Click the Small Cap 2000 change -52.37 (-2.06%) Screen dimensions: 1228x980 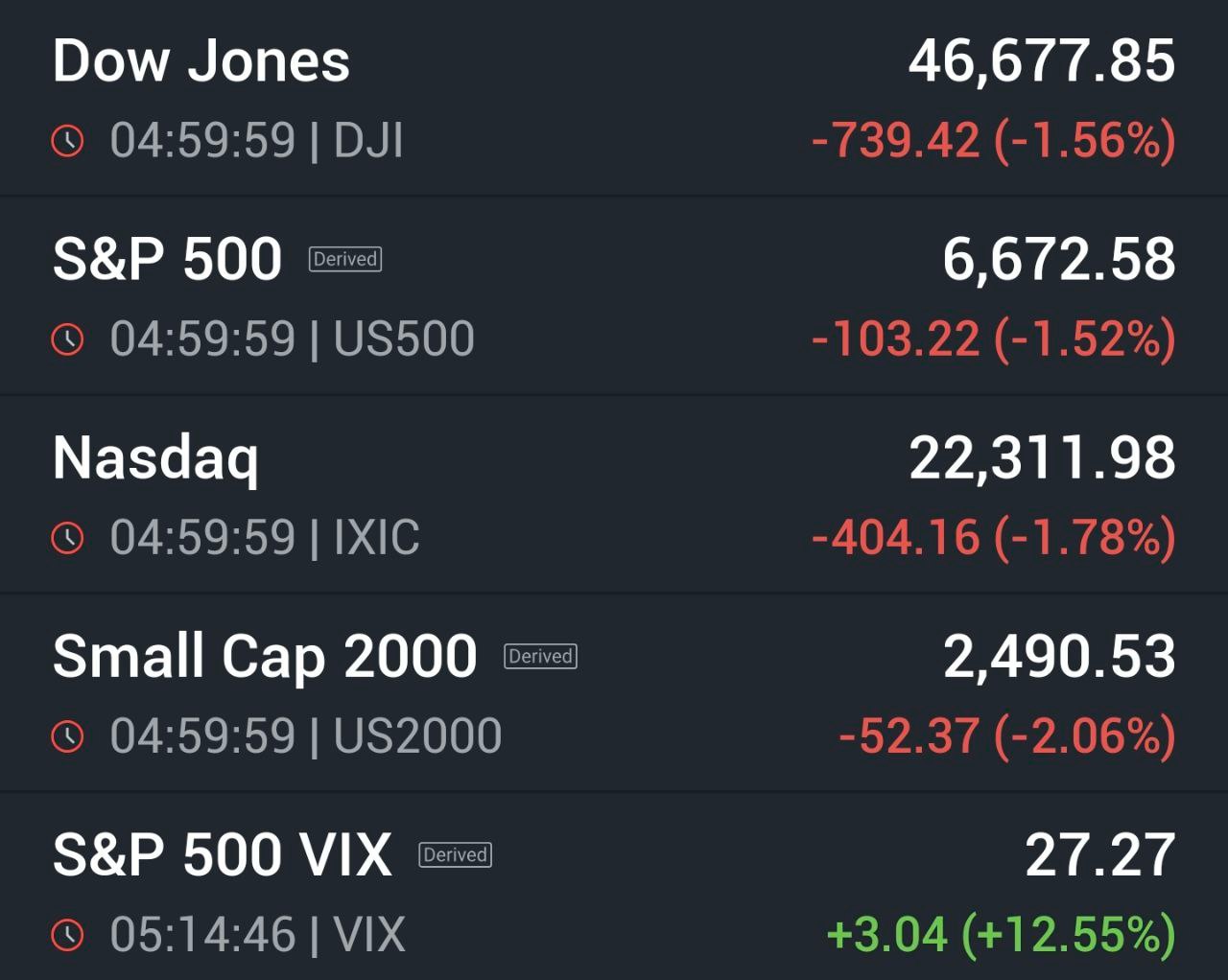click(1006, 735)
